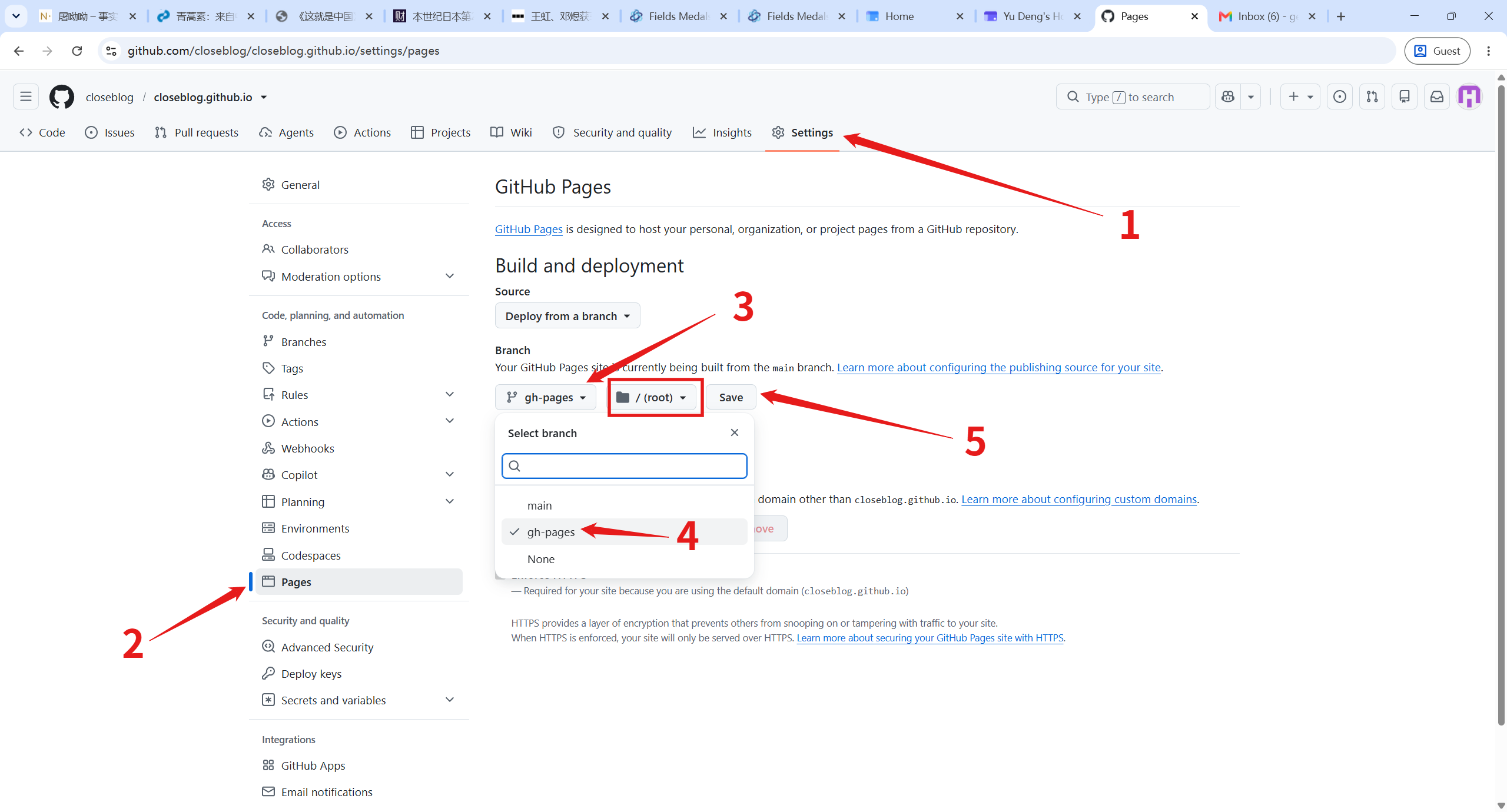This screenshot has width=1507, height=812.
Task: Open Email notifications settings
Action: point(359,792)
